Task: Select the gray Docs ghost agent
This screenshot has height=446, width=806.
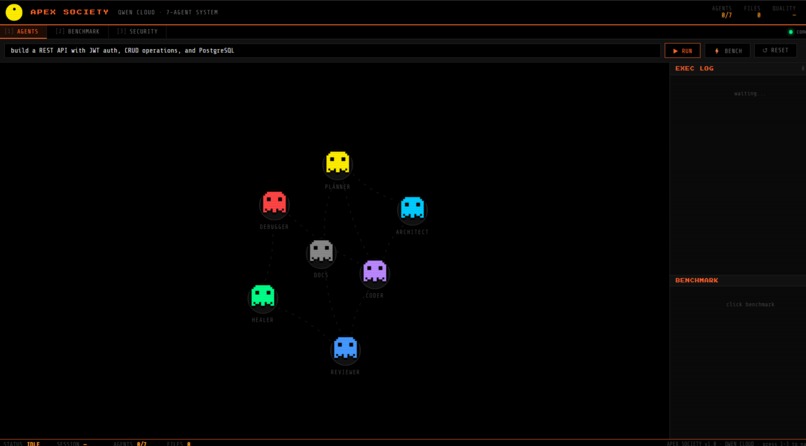Action: pyautogui.click(x=321, y=251)
